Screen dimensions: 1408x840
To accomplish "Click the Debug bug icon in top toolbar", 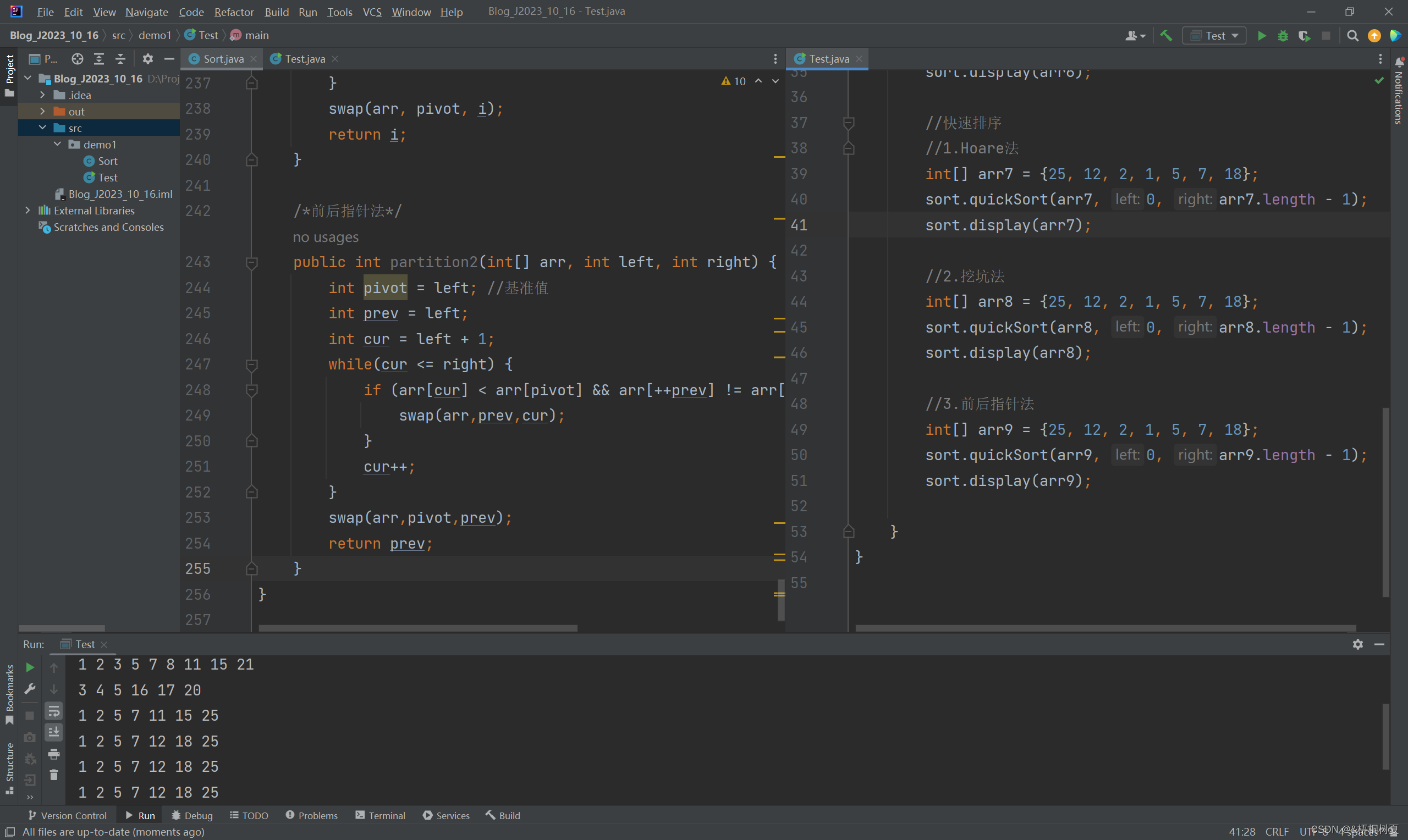I will click(1283, 36).
